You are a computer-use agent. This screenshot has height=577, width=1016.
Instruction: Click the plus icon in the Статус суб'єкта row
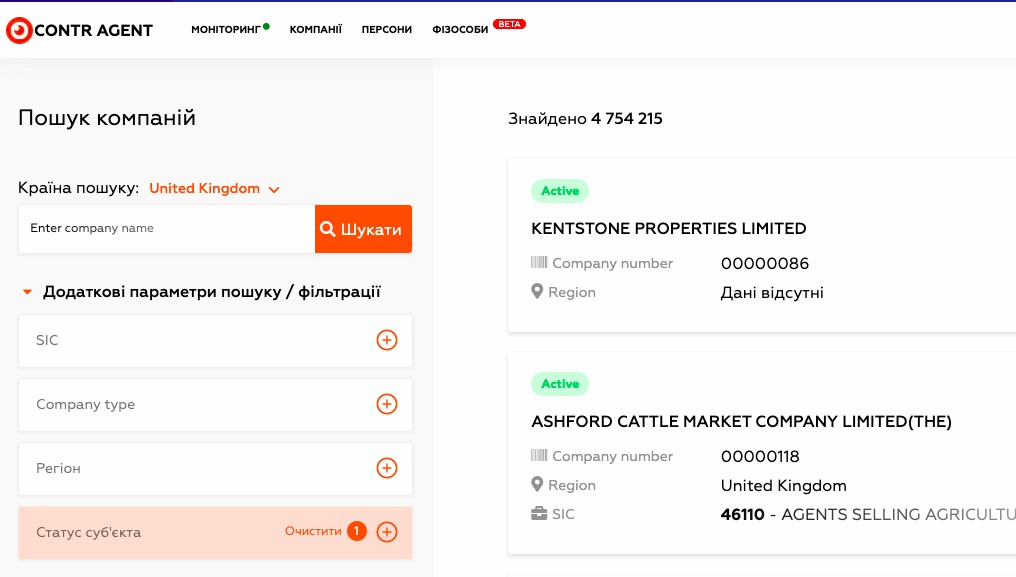point(387,532)
